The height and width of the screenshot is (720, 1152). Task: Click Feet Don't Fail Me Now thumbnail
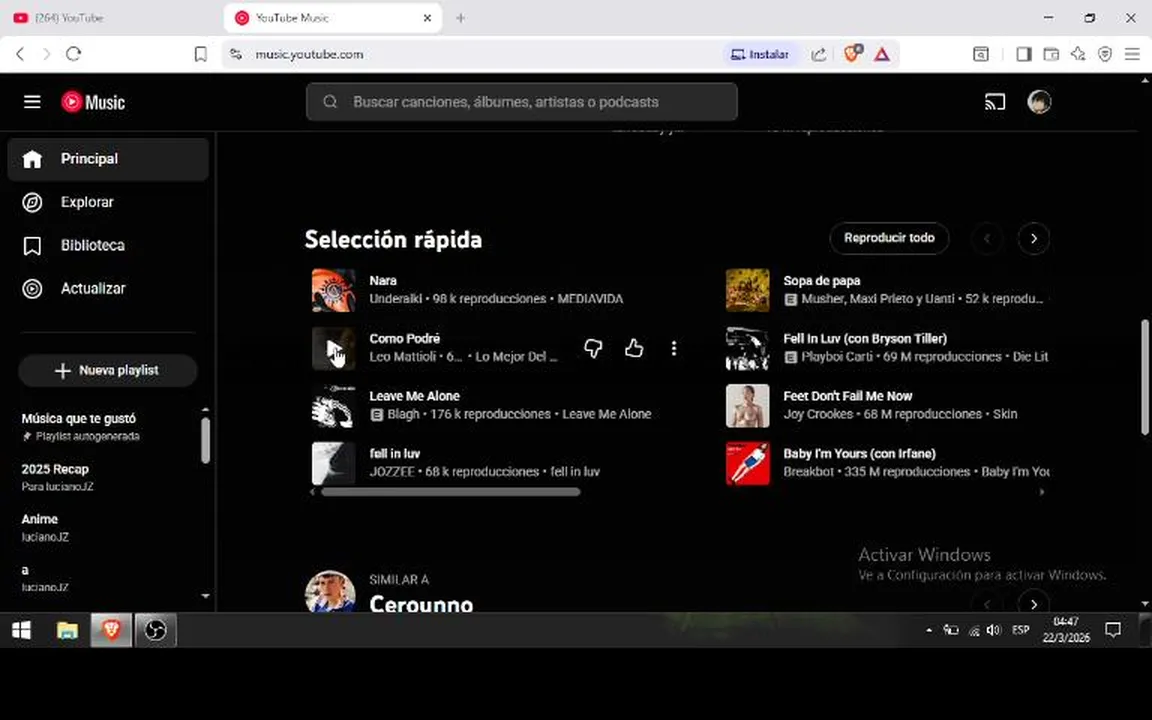(747, 406)
